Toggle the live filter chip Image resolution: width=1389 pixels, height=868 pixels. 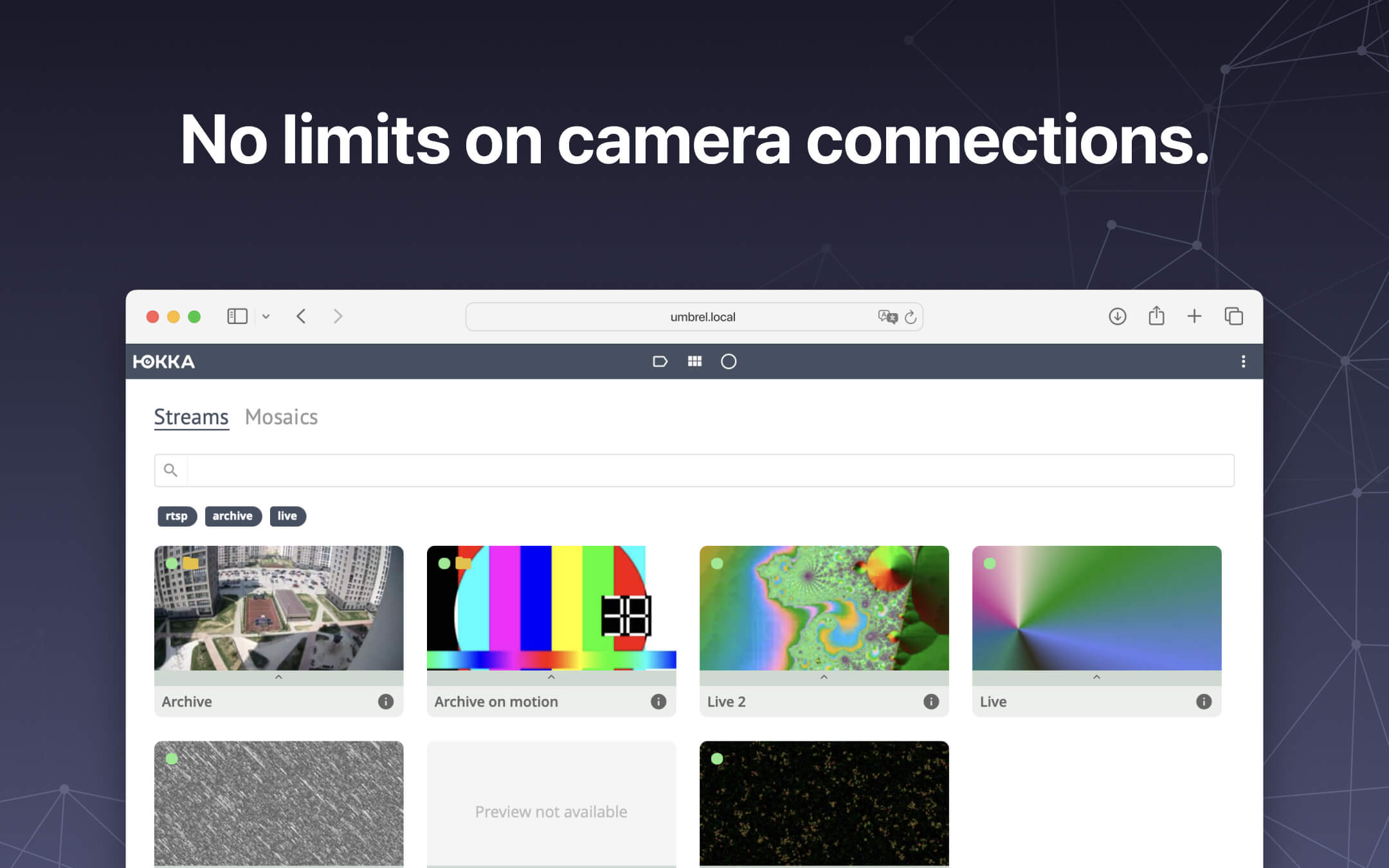click(287, 516)
